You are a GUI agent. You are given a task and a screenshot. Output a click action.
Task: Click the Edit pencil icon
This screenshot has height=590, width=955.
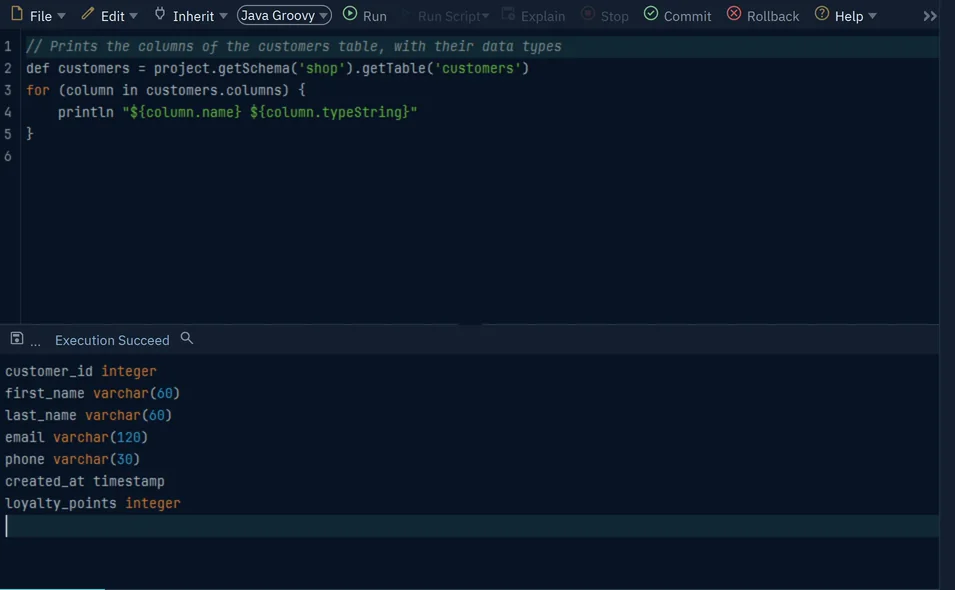(x=88, y=13)
